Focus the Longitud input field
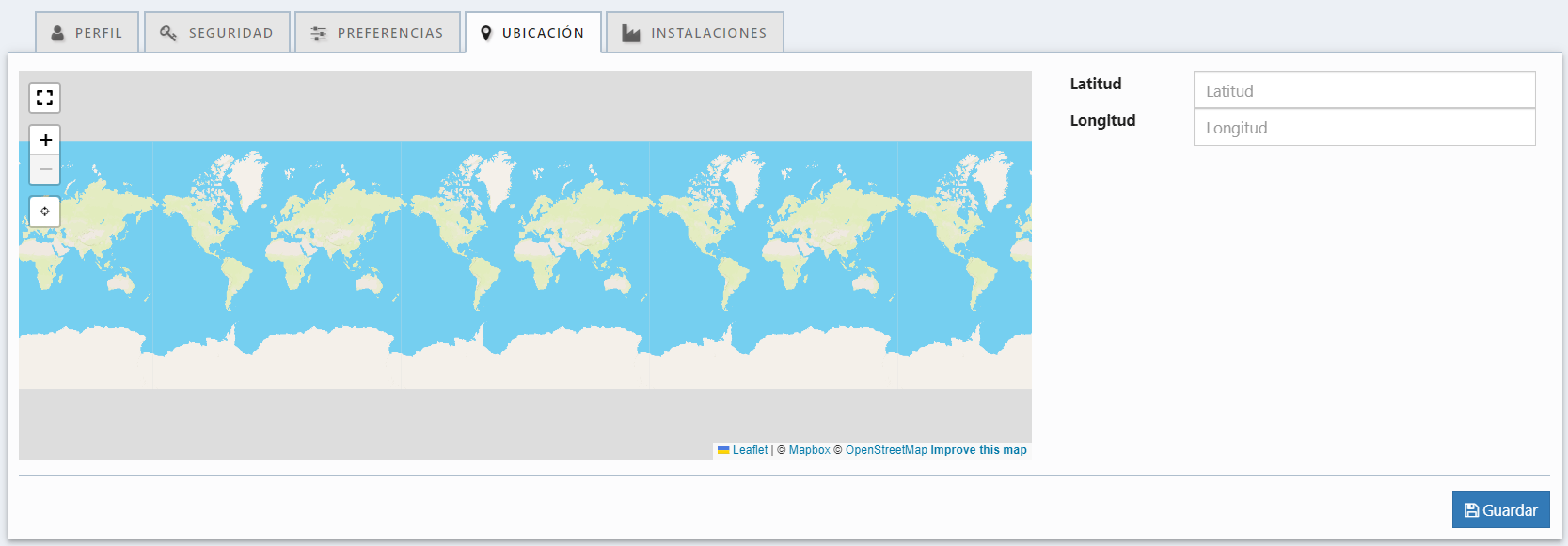1568x546 pixels. pyautogui.click(x=1364, y=128)
